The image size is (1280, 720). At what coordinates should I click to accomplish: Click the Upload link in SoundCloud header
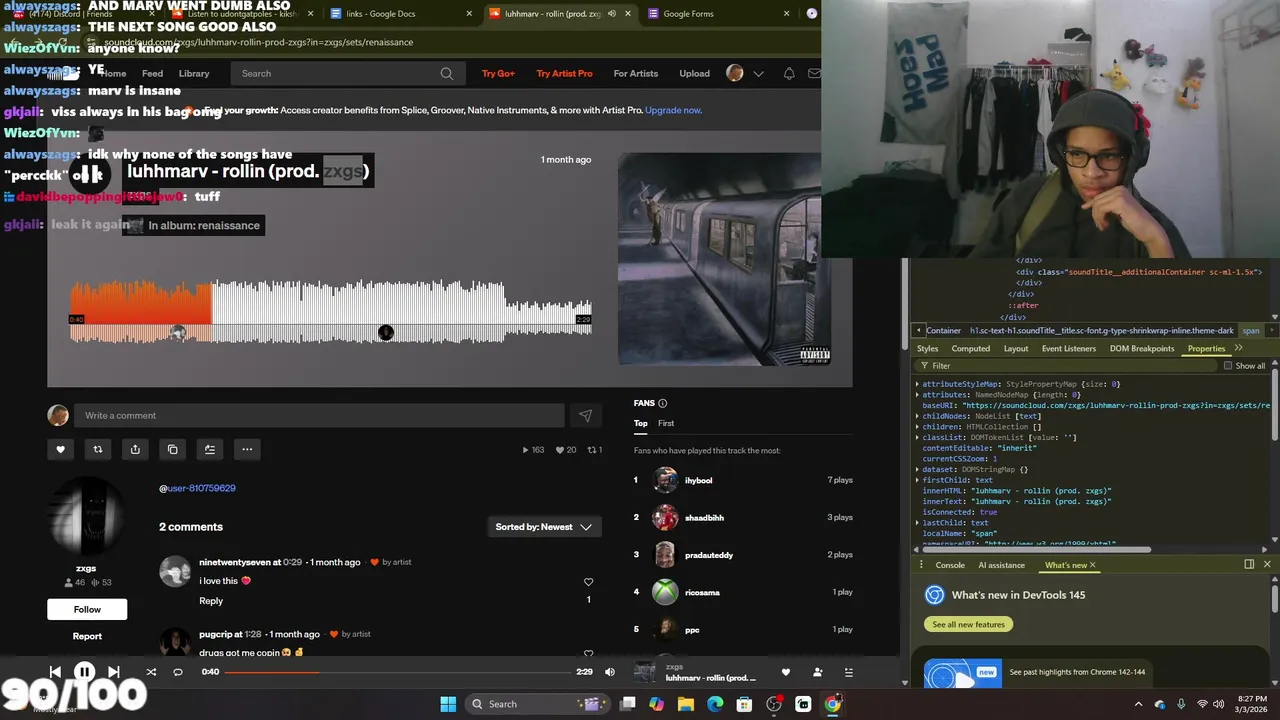[x=694, y=73]
